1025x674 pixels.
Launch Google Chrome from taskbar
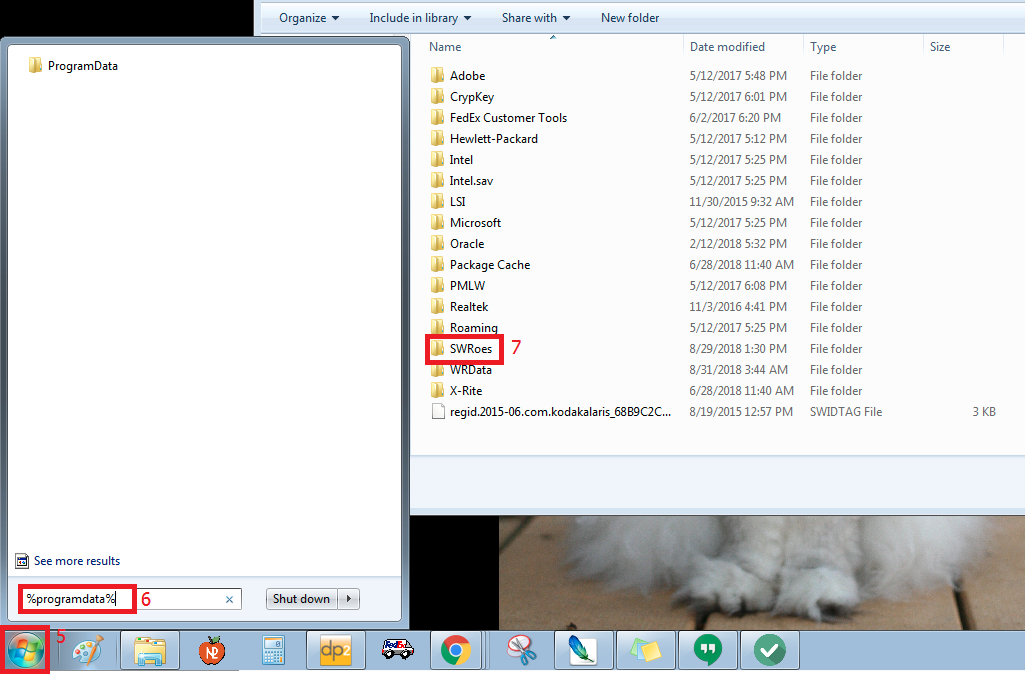click(x=456, y=651)
